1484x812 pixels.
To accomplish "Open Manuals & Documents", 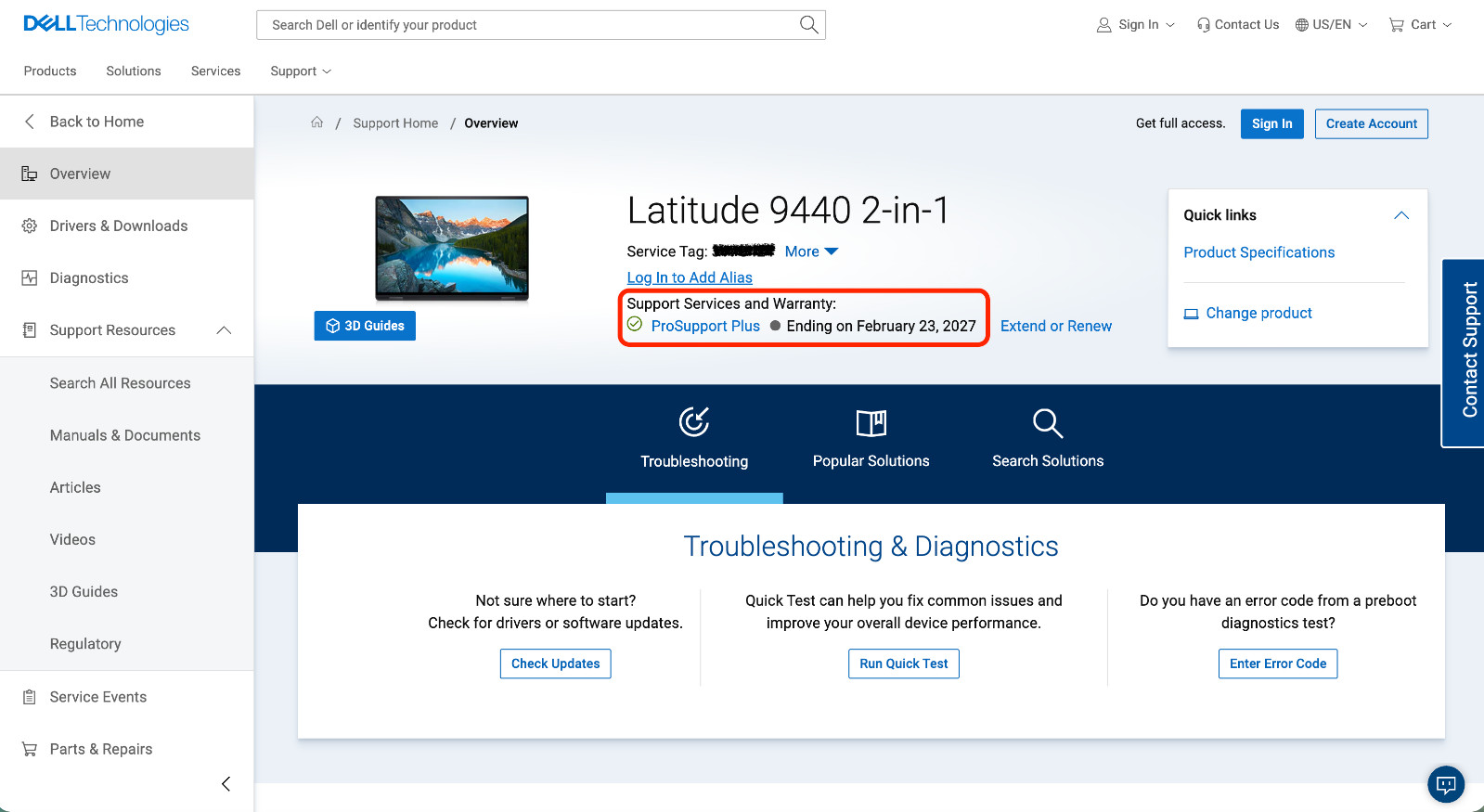I will pos(127,435).
